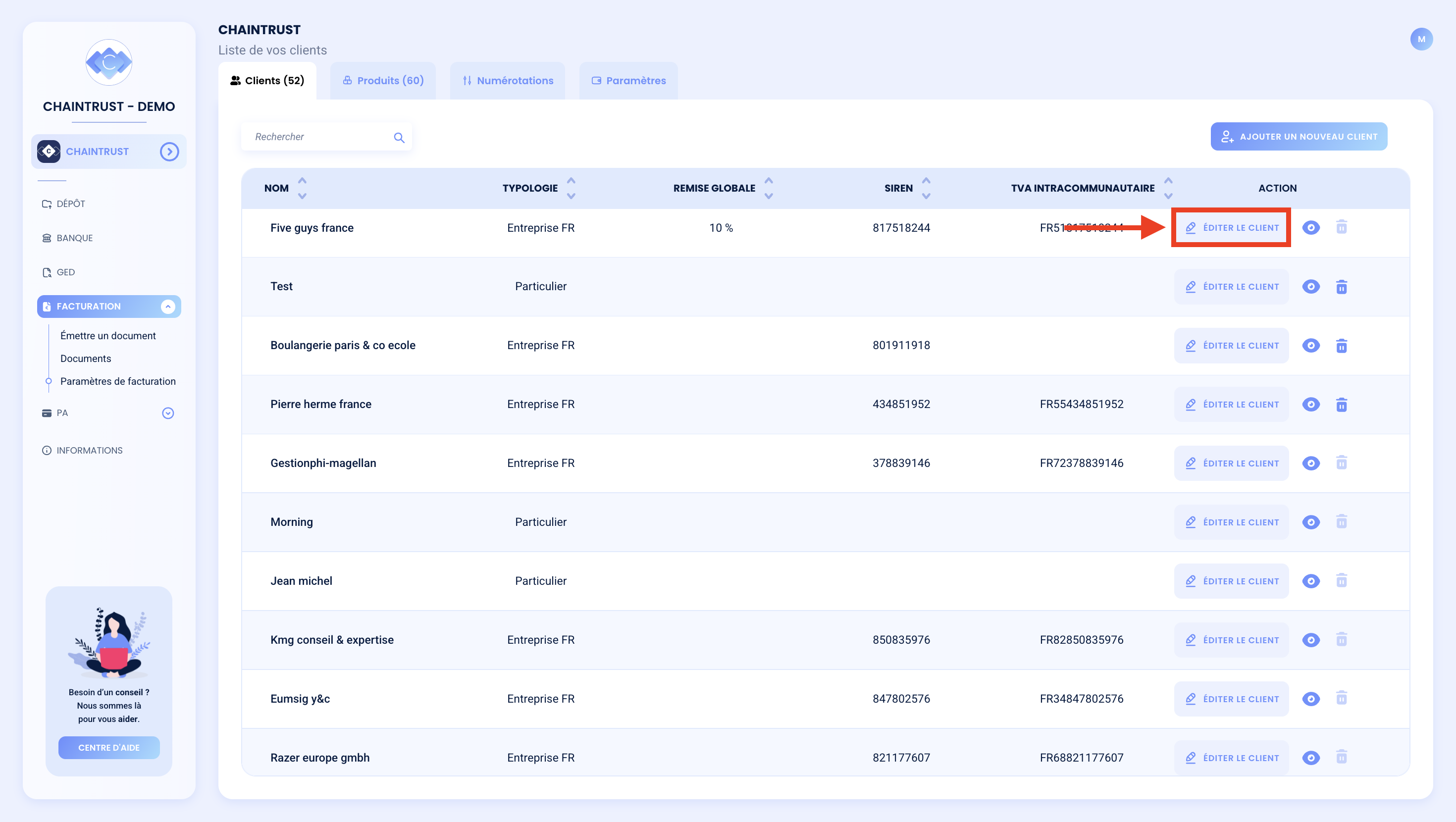The height and width of the screenshot is (822, 1456).
Task: View Boulangerie paris & co ecole details
Action: (x=1311, y=346)
